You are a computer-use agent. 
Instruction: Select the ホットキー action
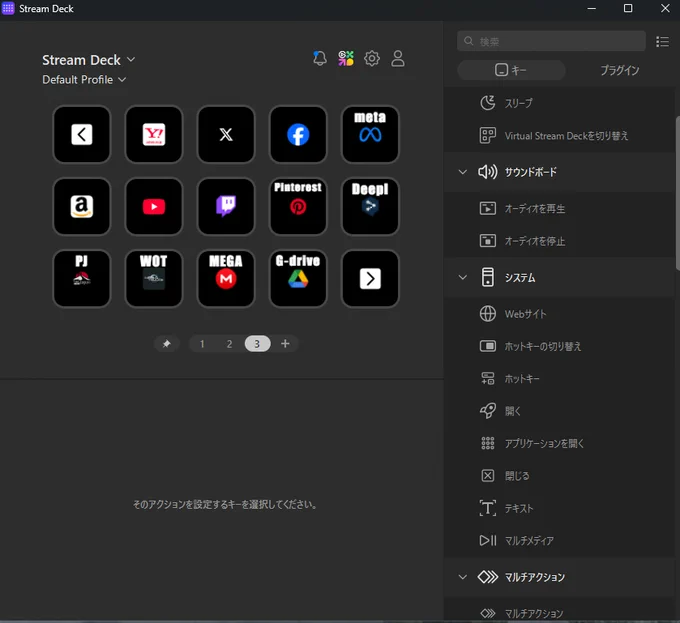[559, 378]
